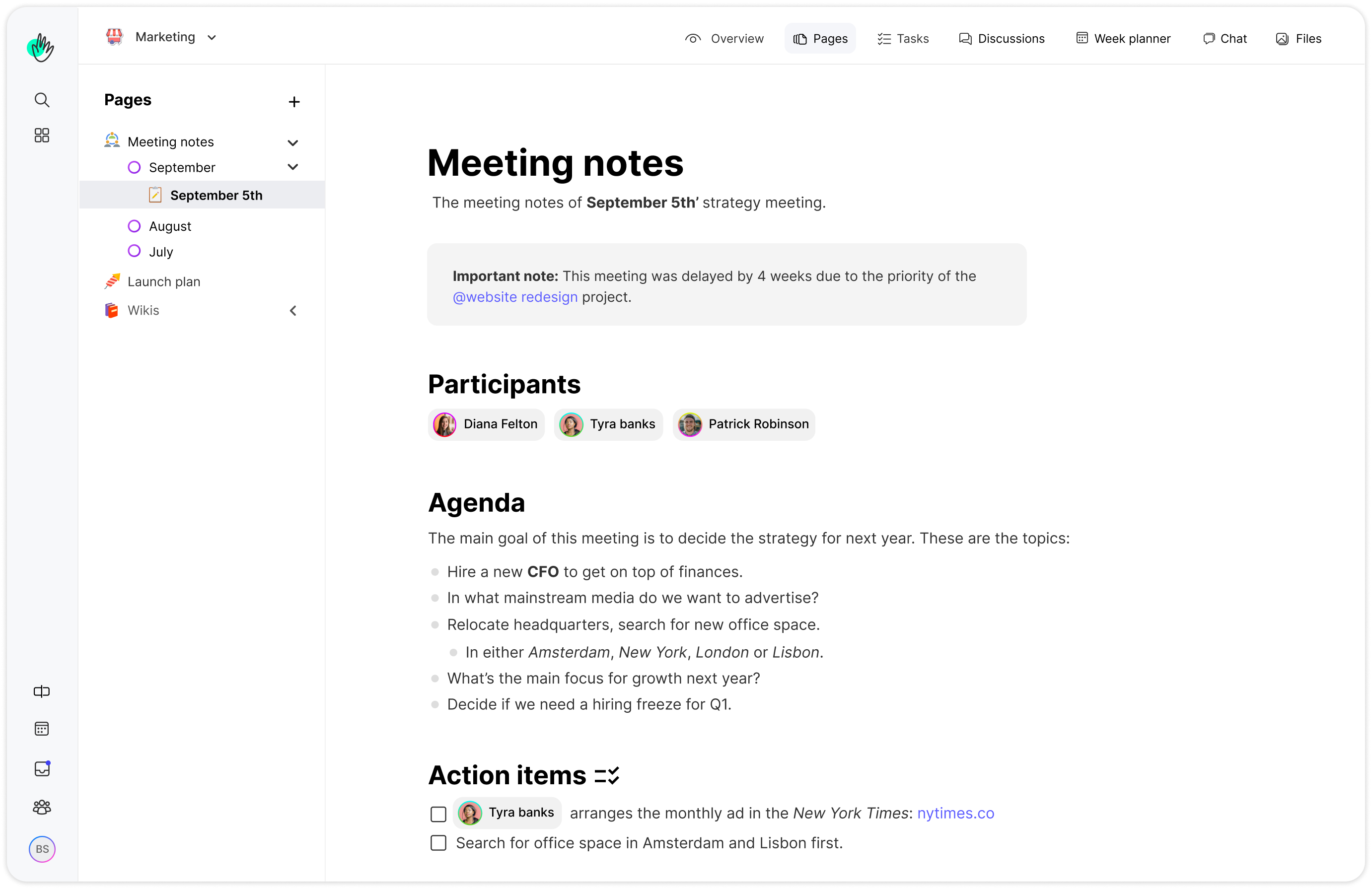Image resolution: width=1372 pixels, height=889 pixels.
Task: Add a new page with plus icon
Action: click(294, 102)
